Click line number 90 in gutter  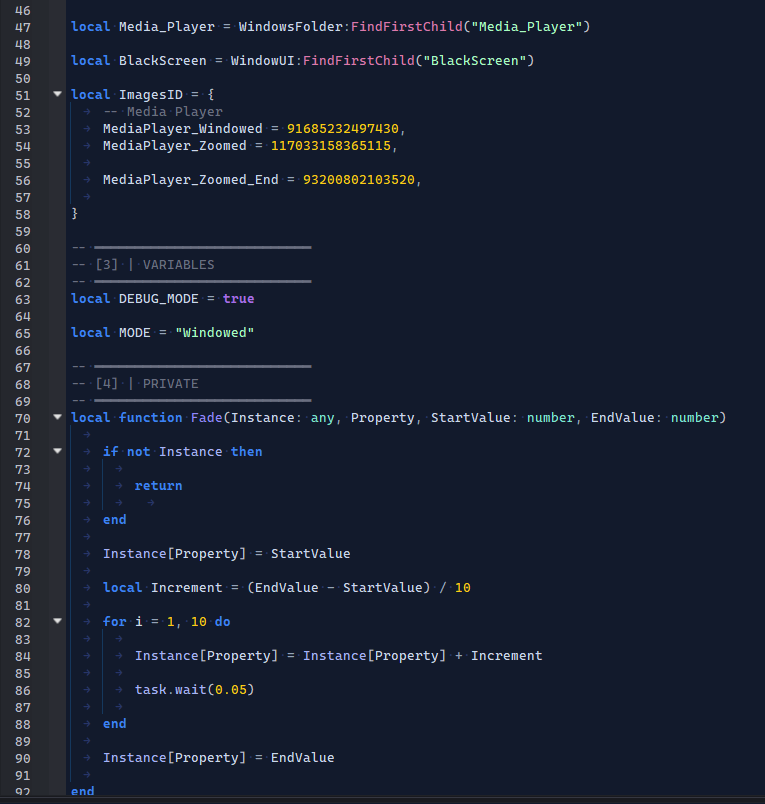click(x=23, y=758)
